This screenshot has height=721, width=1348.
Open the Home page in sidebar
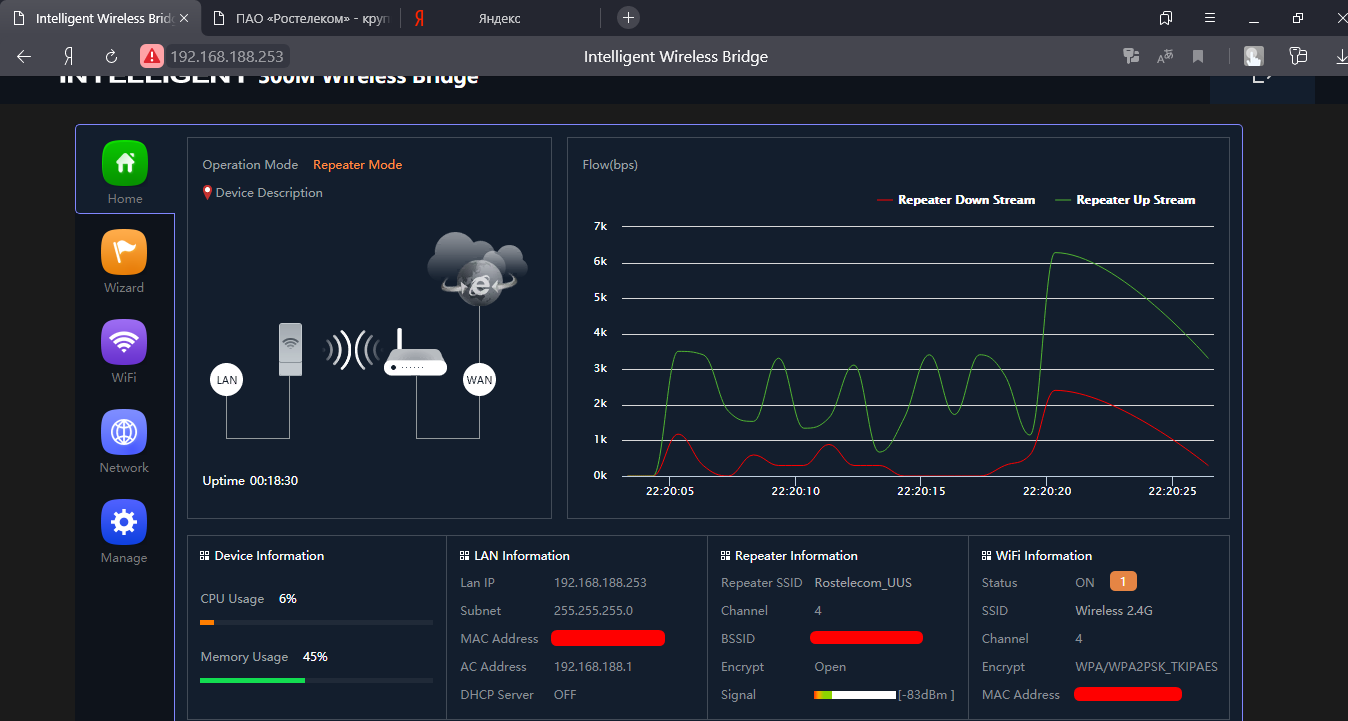[124, 164]
